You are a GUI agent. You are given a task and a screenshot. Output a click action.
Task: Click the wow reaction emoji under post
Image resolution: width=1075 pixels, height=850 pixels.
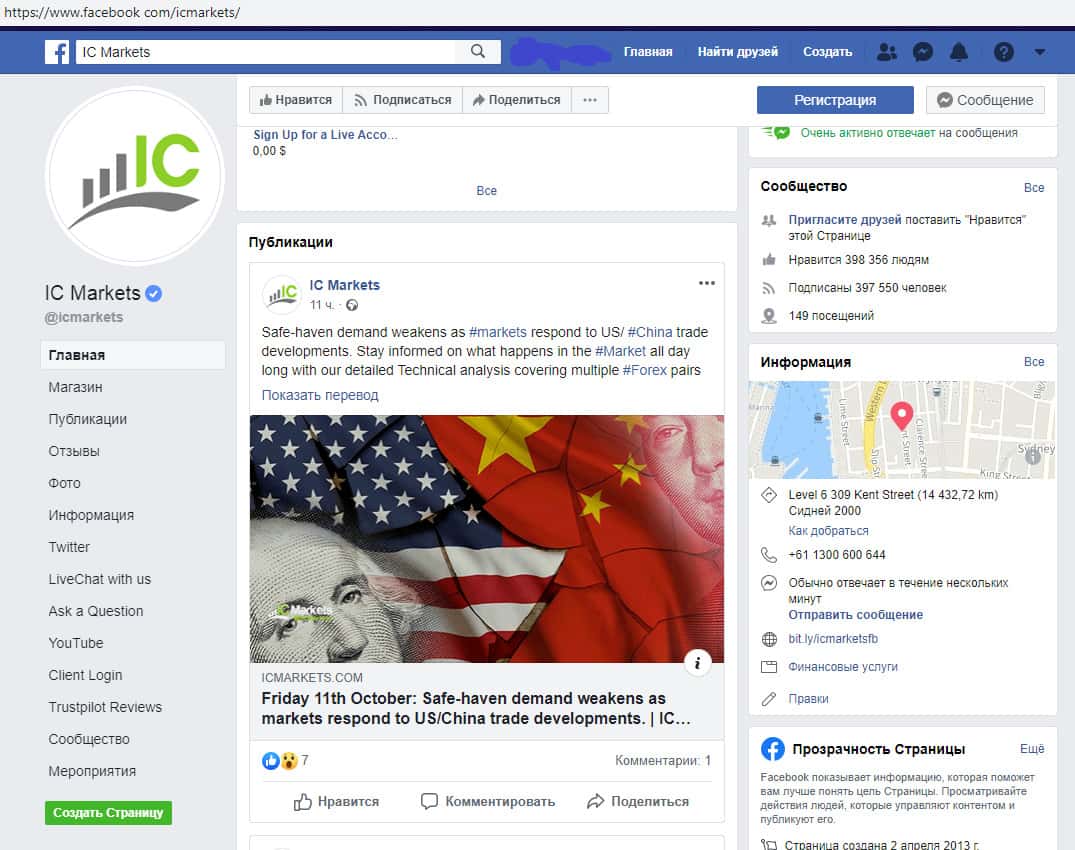[289, 760]
